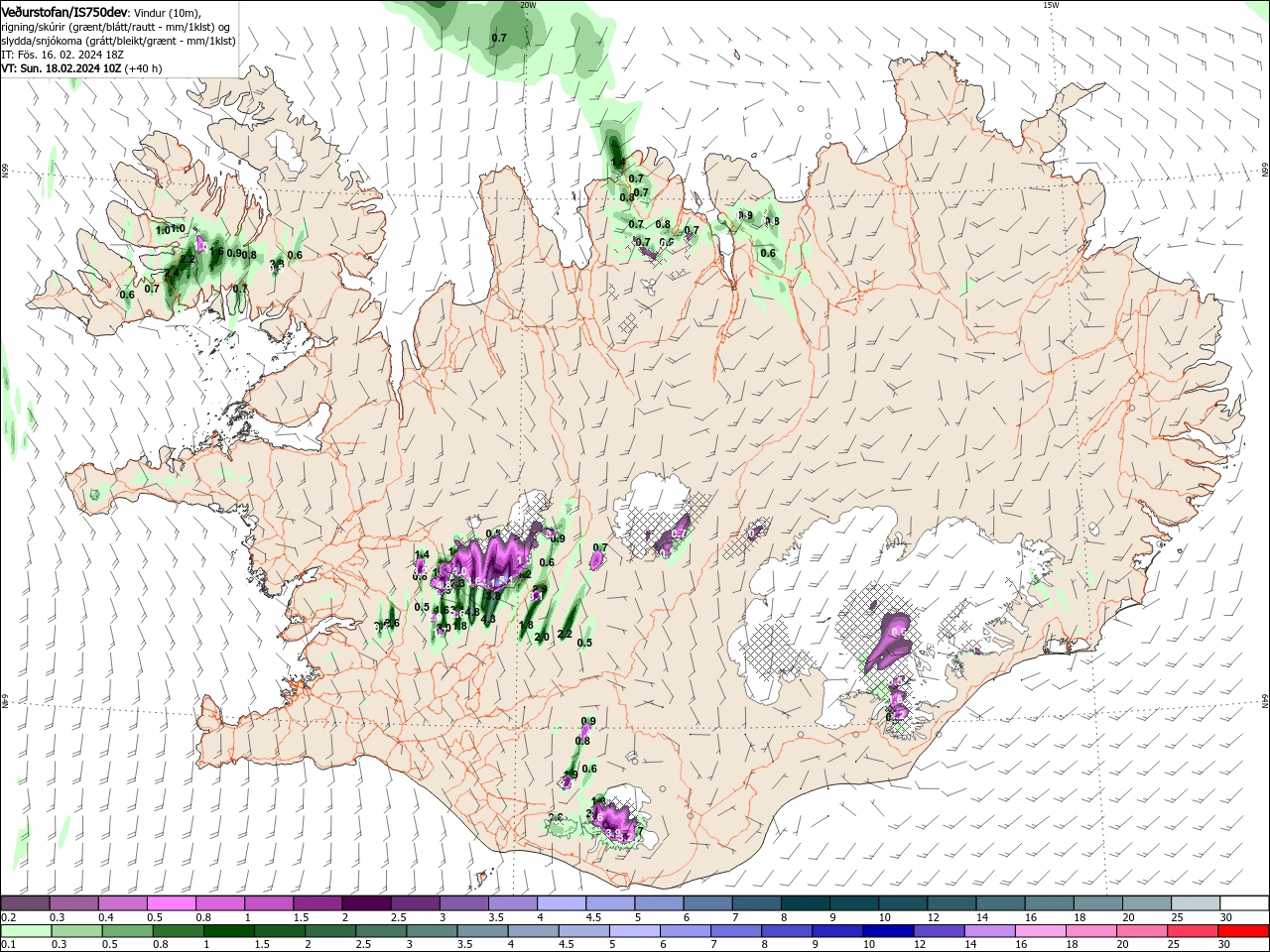The width and height of the screenshot is (1270, 952).
Task: Pick the dusky purple 0.2 snow legend swatch
Action: pyautogui.click(x=24, y=903)
